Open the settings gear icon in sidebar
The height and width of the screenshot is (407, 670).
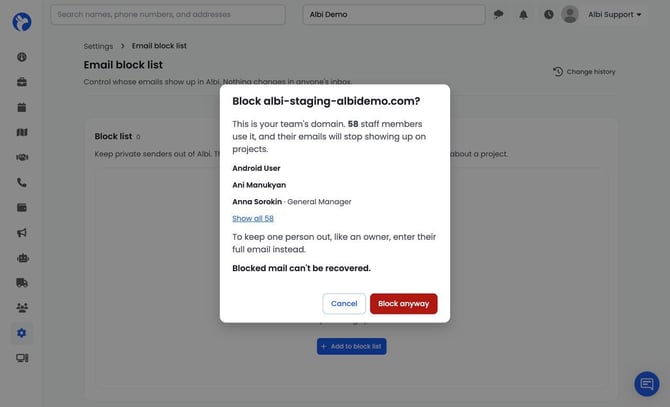click(22, 333)
